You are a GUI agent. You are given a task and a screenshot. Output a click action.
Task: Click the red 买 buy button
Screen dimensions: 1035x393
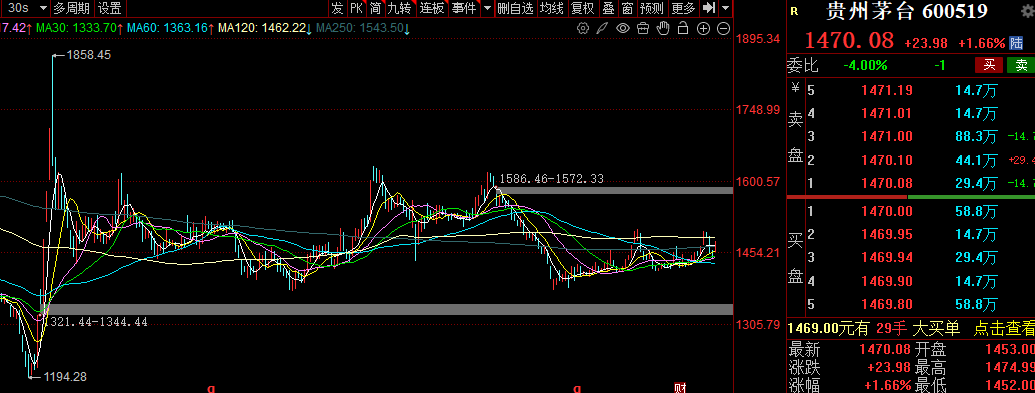point(989,65)
